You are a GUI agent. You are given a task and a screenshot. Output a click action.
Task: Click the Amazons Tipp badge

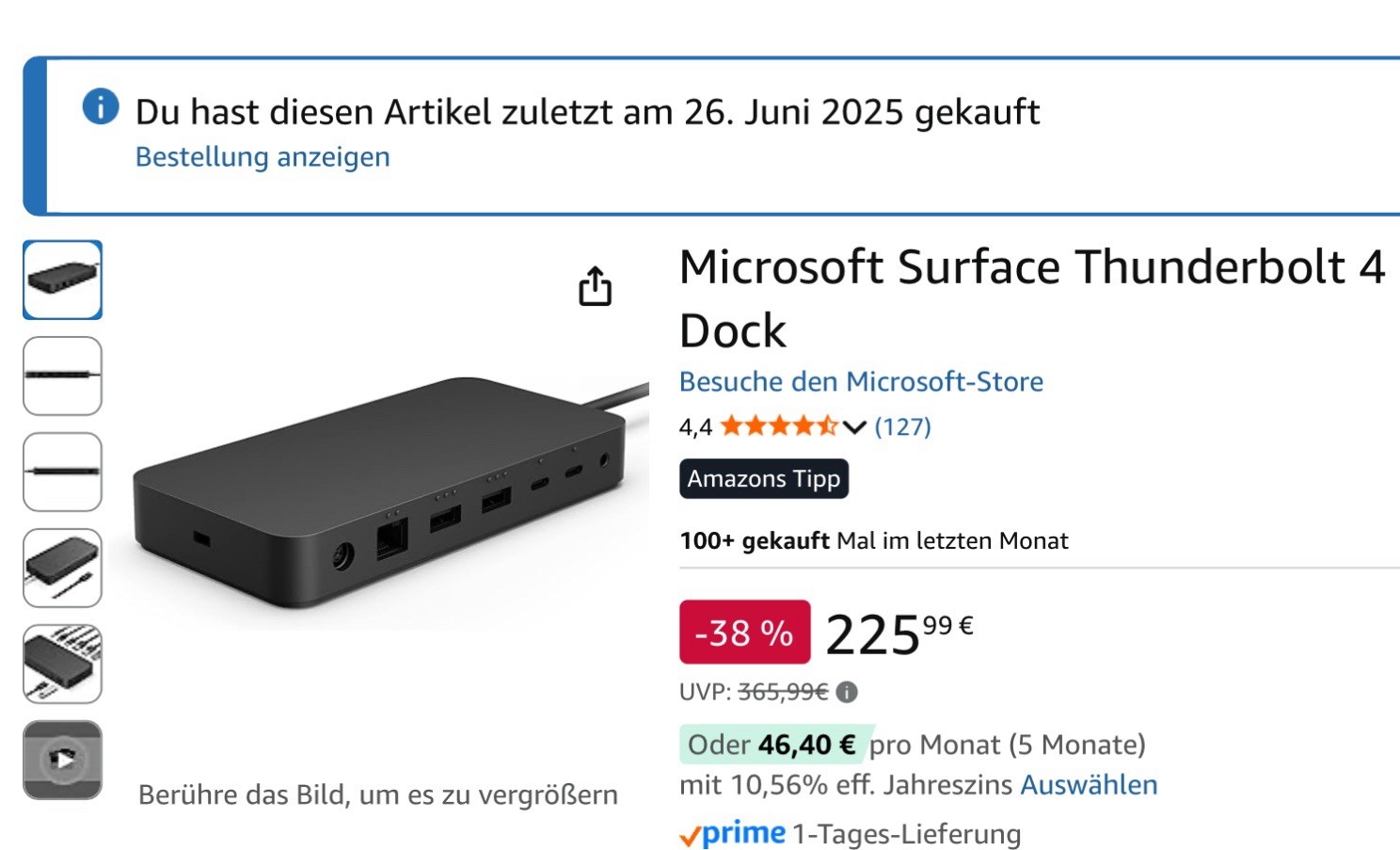pyautogui.click(x=763, y=478)
